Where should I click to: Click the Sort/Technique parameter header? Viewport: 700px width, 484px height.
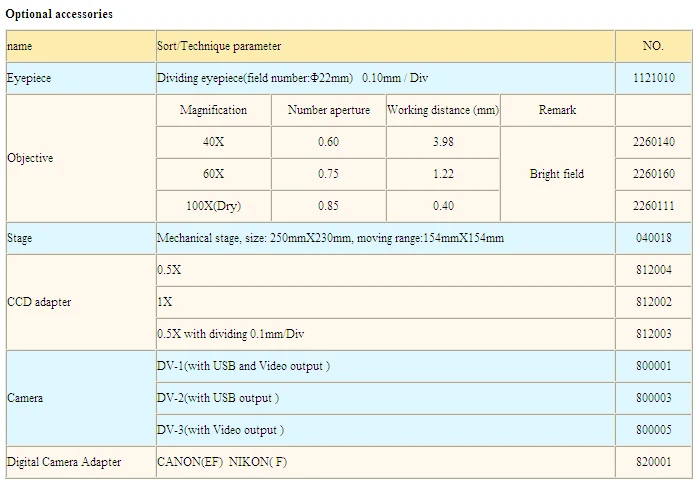point(385,46)
